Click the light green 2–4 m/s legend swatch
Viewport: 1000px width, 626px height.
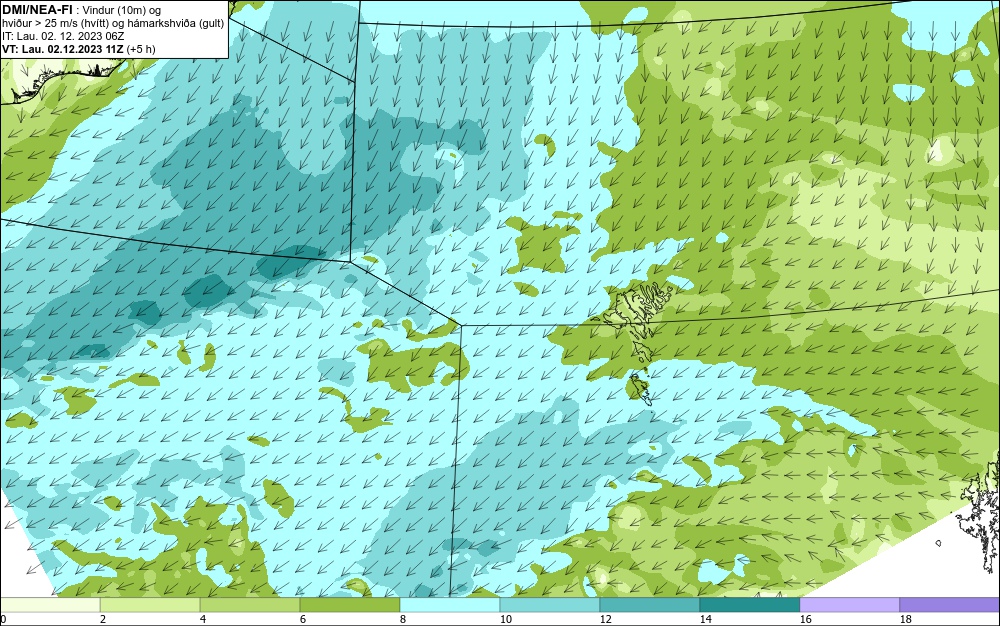pyautogui.click(x=150, y=604)
